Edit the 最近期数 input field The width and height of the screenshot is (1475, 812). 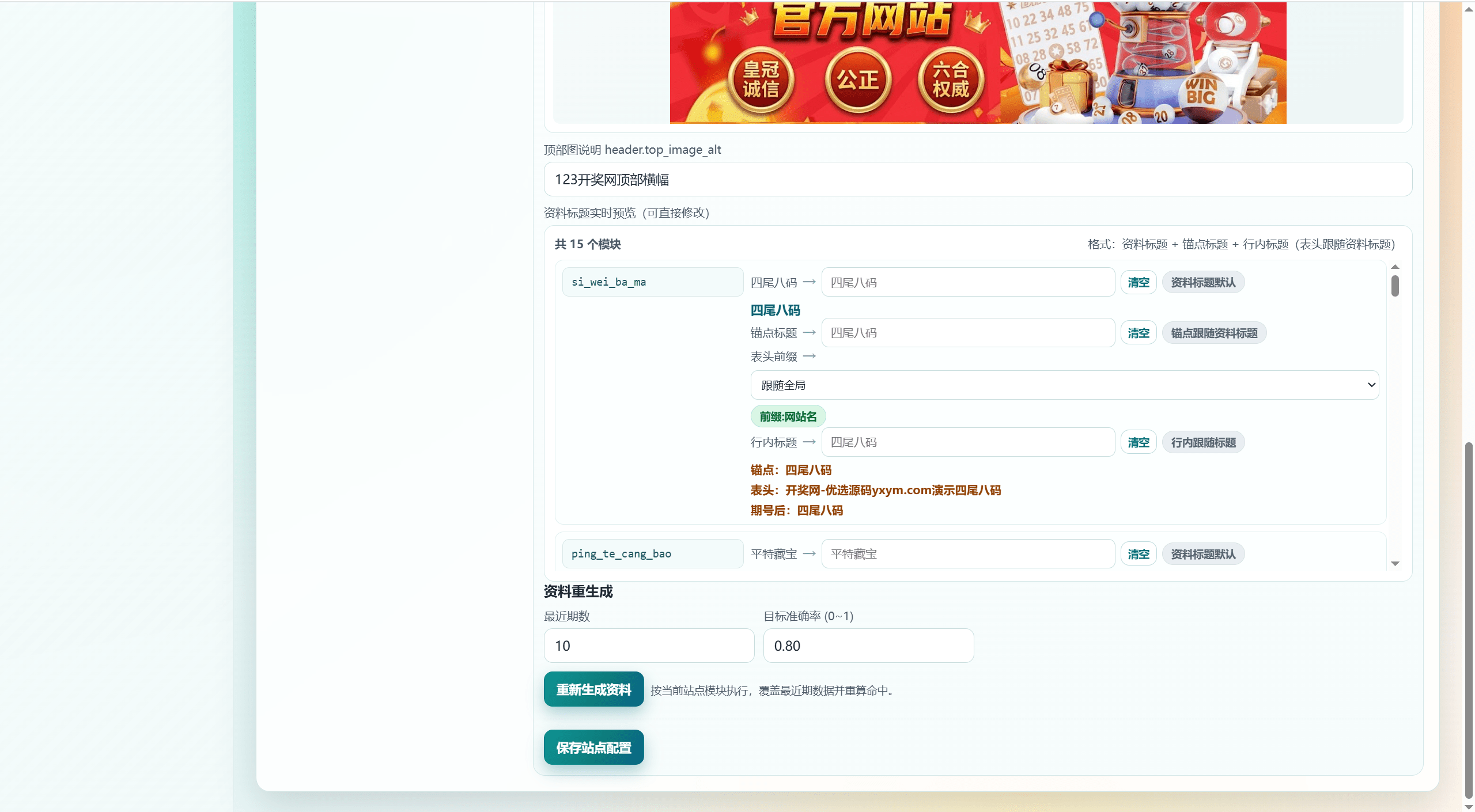pyautogui.click(x=649, y=646)
